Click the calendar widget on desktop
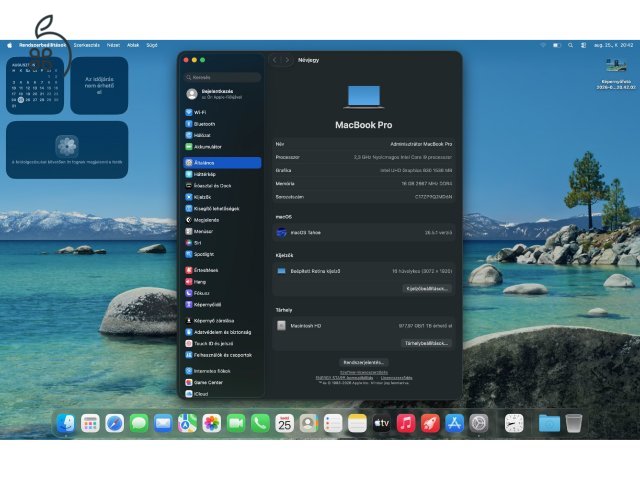 (35, 85)
